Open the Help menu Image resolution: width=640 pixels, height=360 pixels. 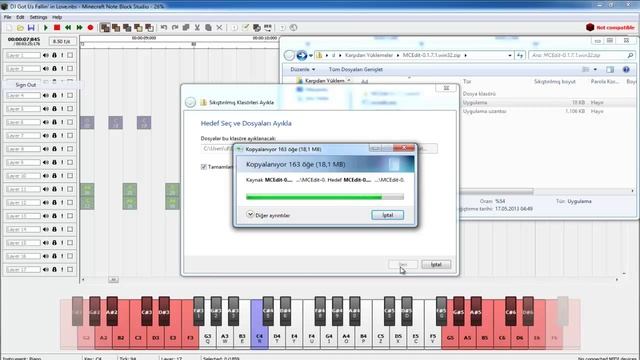(57, 17)
